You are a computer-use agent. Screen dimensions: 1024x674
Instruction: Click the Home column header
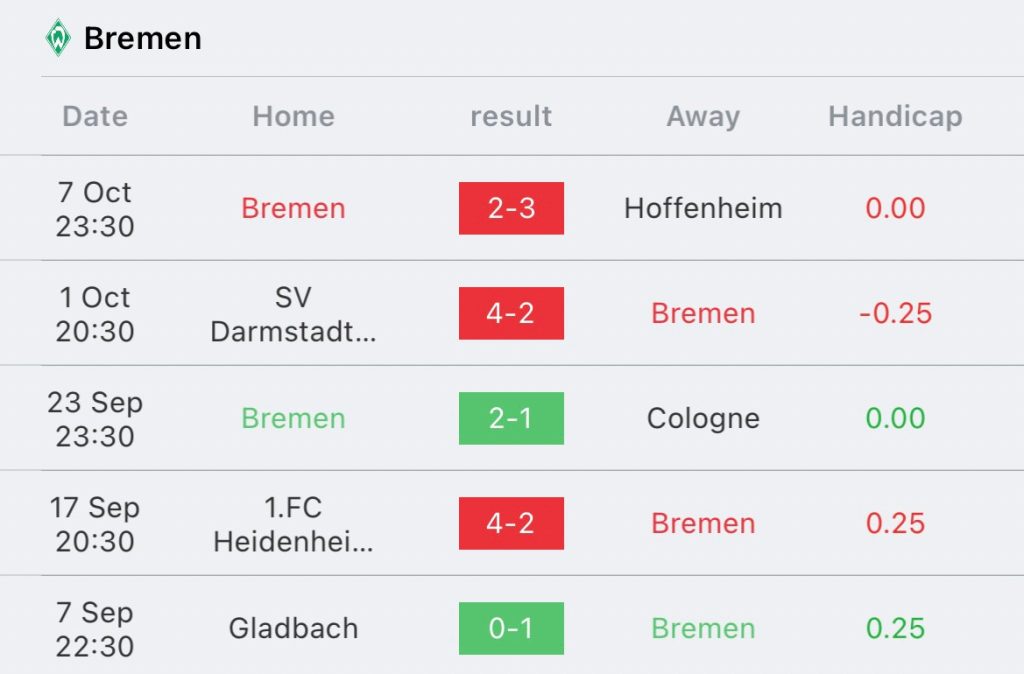(294, 116)
